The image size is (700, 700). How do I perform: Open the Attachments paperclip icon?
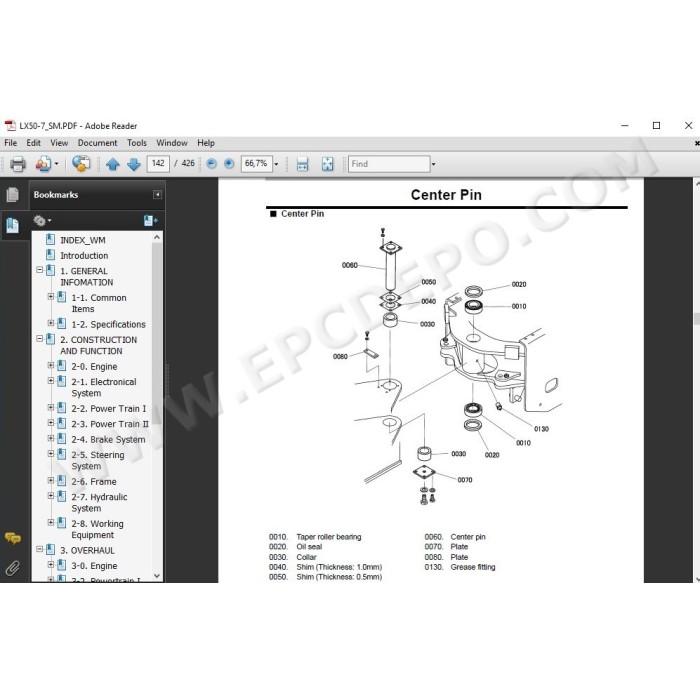coord(12,568)
